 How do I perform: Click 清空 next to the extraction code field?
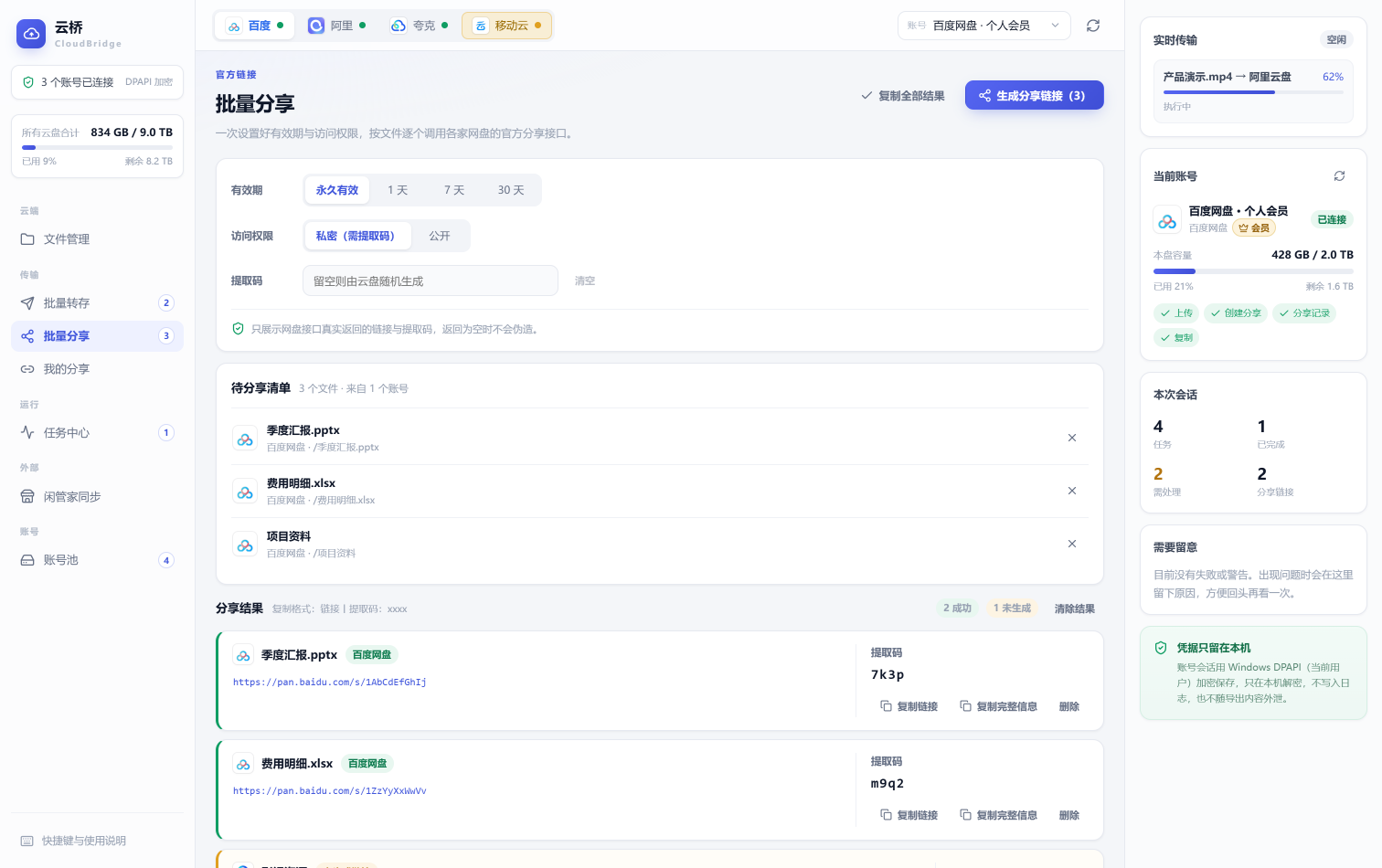point(585,281)
